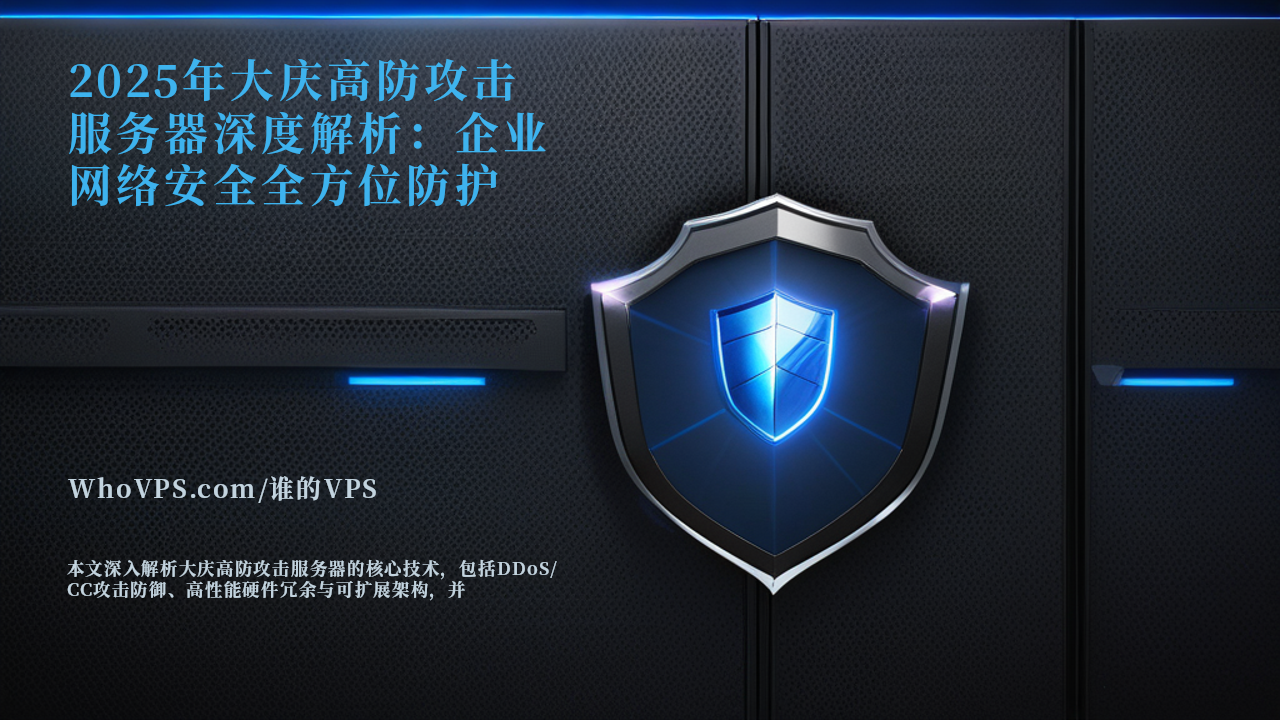Click the shield's glowing top-left corner
Viewport: 1280px width, 720px height.
coord(610,292)
